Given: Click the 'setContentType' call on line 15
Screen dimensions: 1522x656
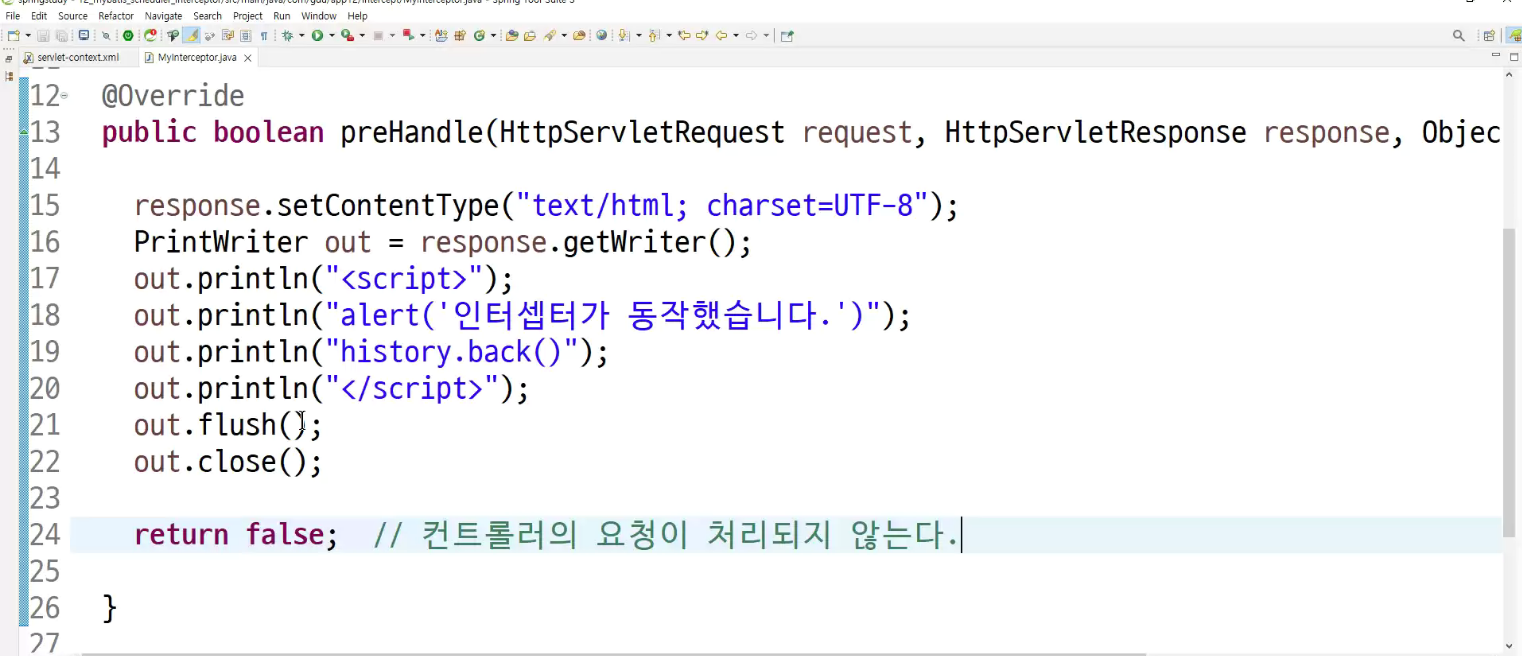Looking at the screenshot, I should tap(388, 206).
